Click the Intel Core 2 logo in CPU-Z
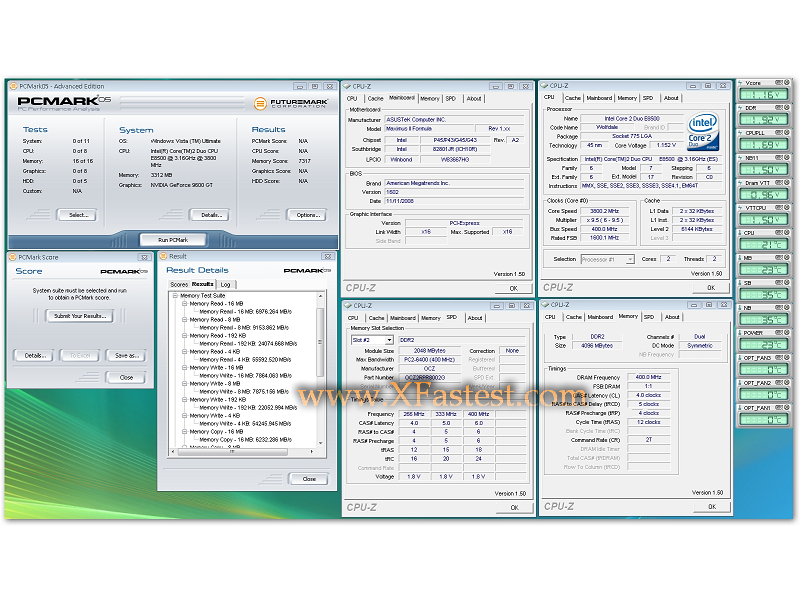This screenshot has width=800, height=600. click(x=703, y=132)
